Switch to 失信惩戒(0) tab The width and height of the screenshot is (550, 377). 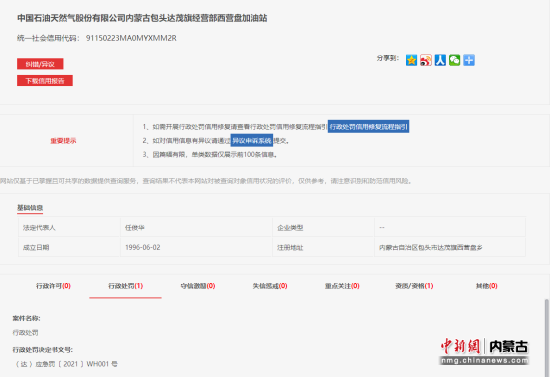click(x=270, y=286)
